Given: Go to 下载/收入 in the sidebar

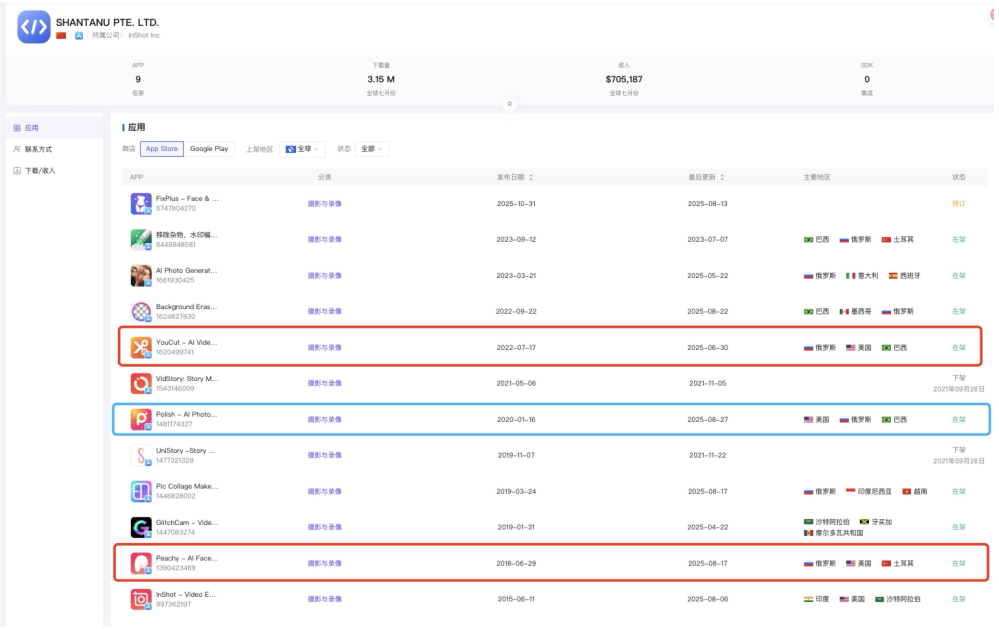Looking at the screenshot, I should coord(39,170).
